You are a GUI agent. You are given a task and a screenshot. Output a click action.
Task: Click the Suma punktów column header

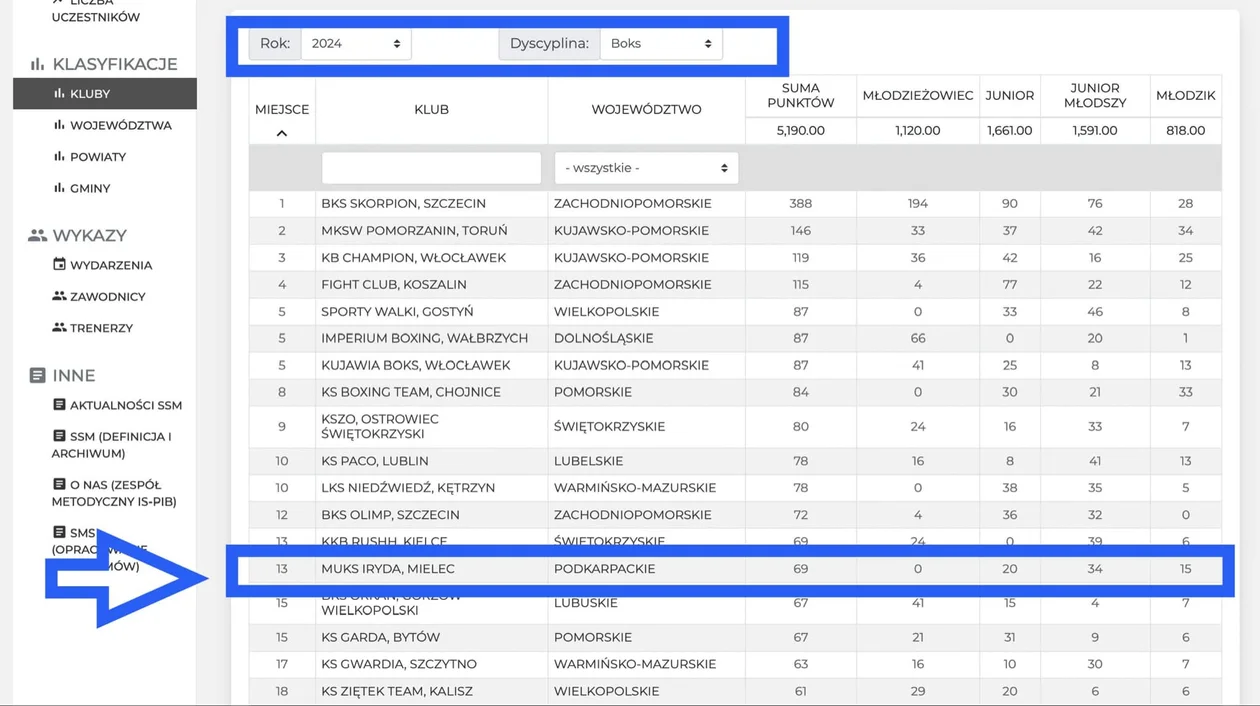point(800,96)
